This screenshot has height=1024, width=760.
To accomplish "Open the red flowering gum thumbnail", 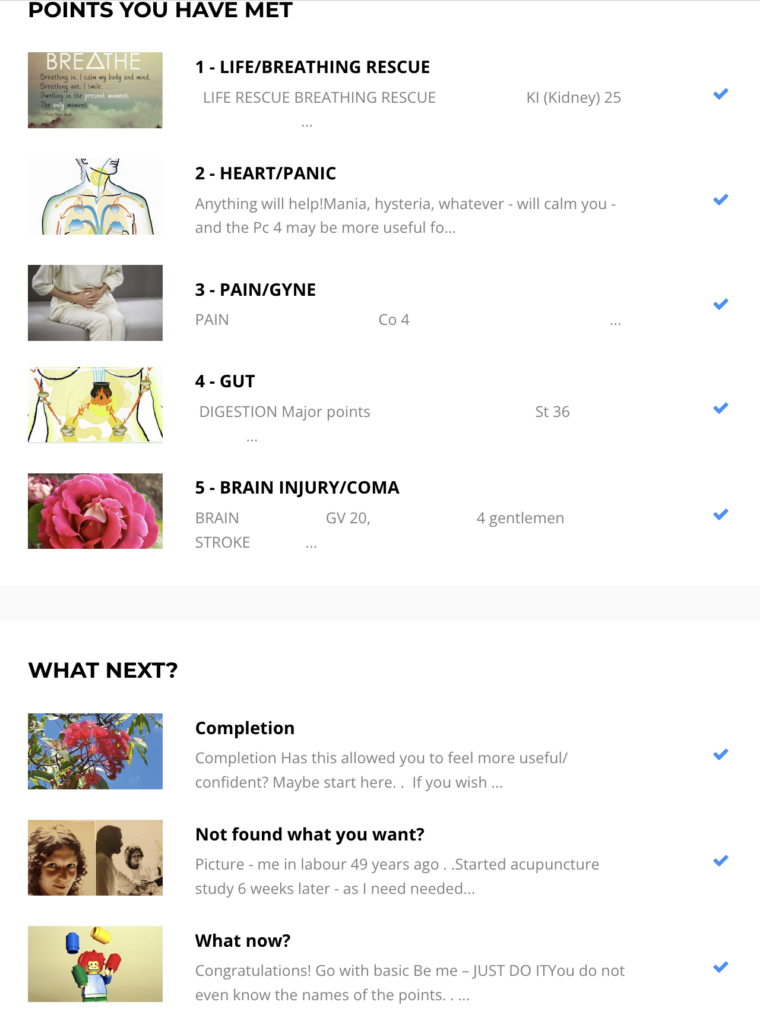I will pyautogui.click(x=95, y=751).
